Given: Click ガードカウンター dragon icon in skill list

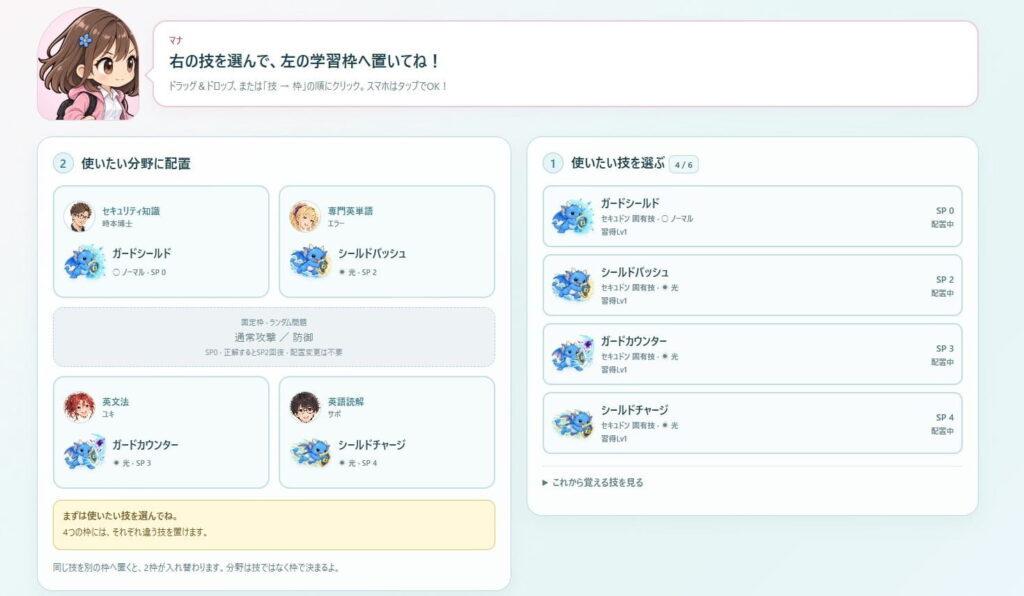Looking at the screenshot, I should [x=572, y=354].
